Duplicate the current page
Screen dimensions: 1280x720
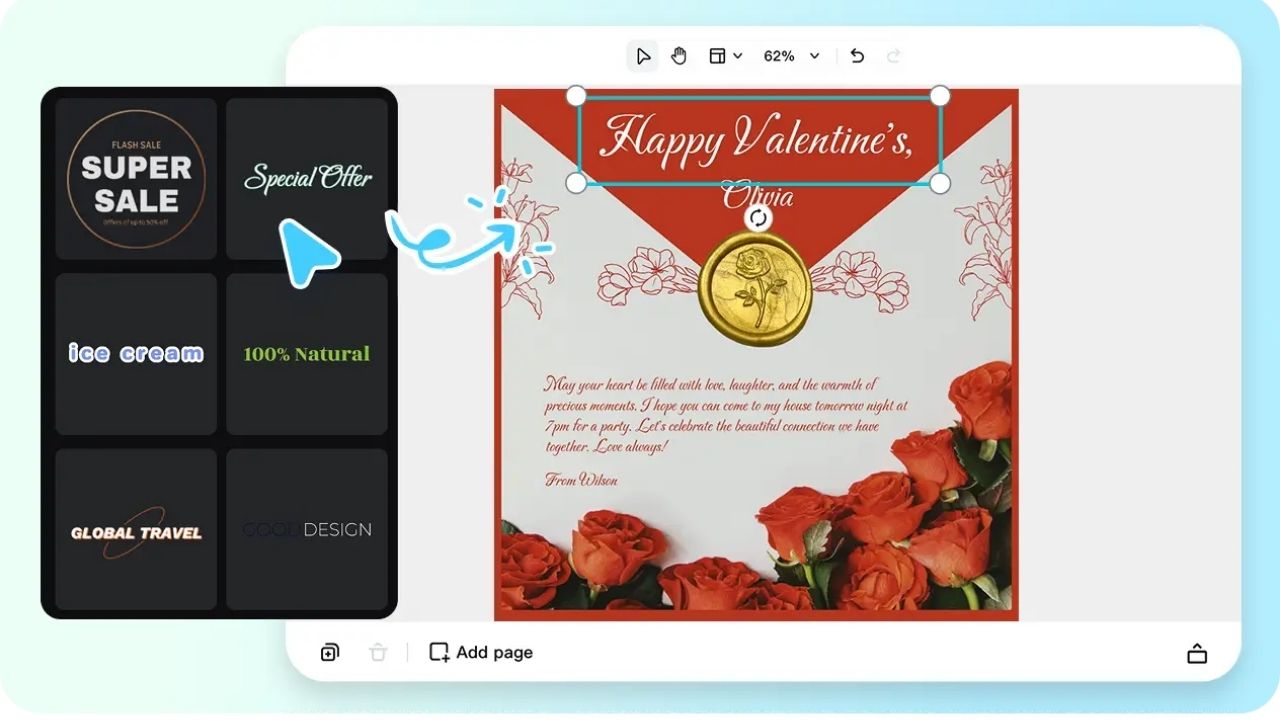[329, 652]
